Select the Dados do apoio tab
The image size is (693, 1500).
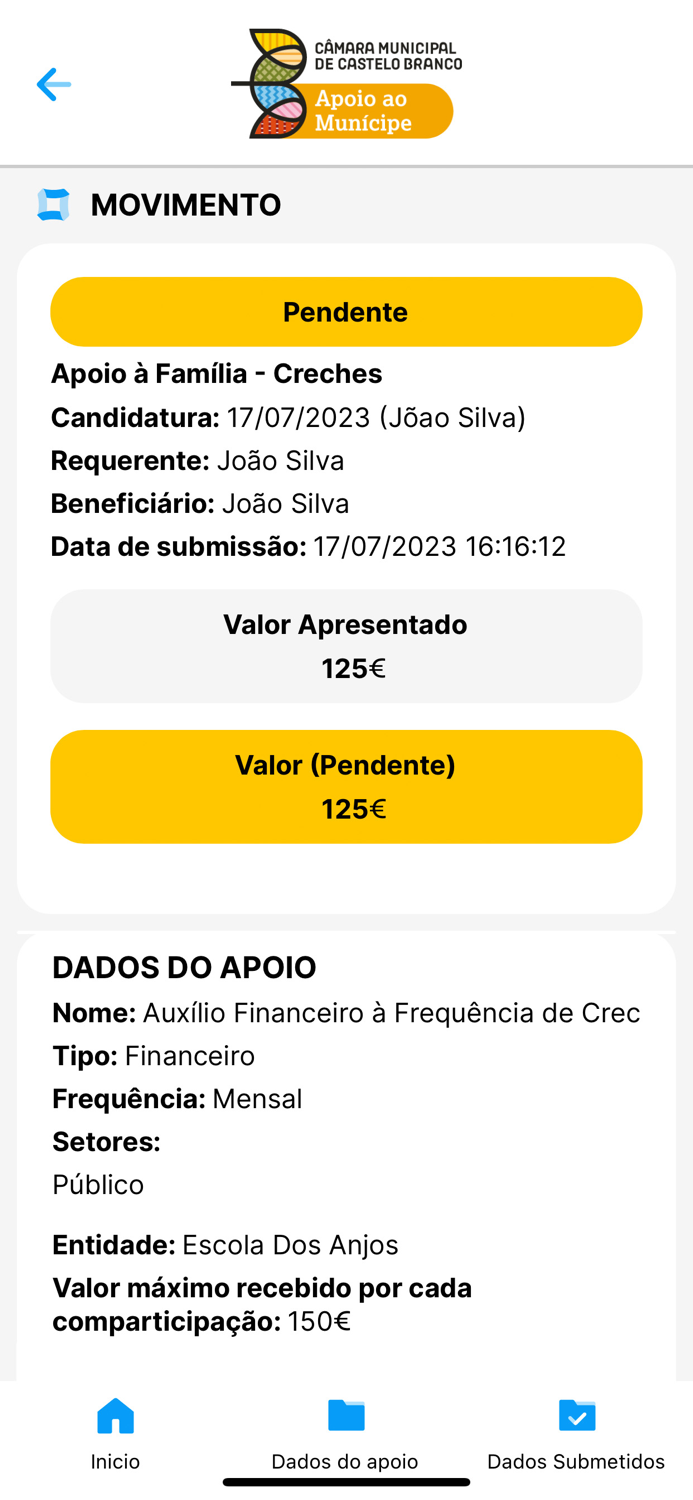(345, 1440)
